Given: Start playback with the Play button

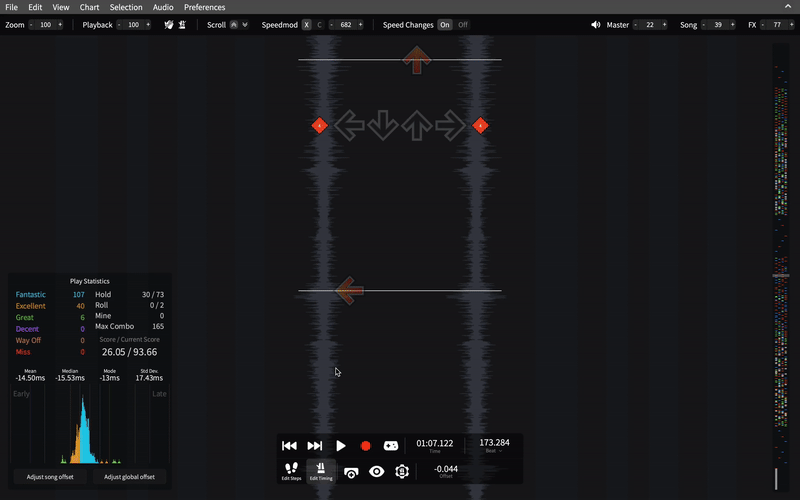Looking at the screenshot, I should click(340, 446).
